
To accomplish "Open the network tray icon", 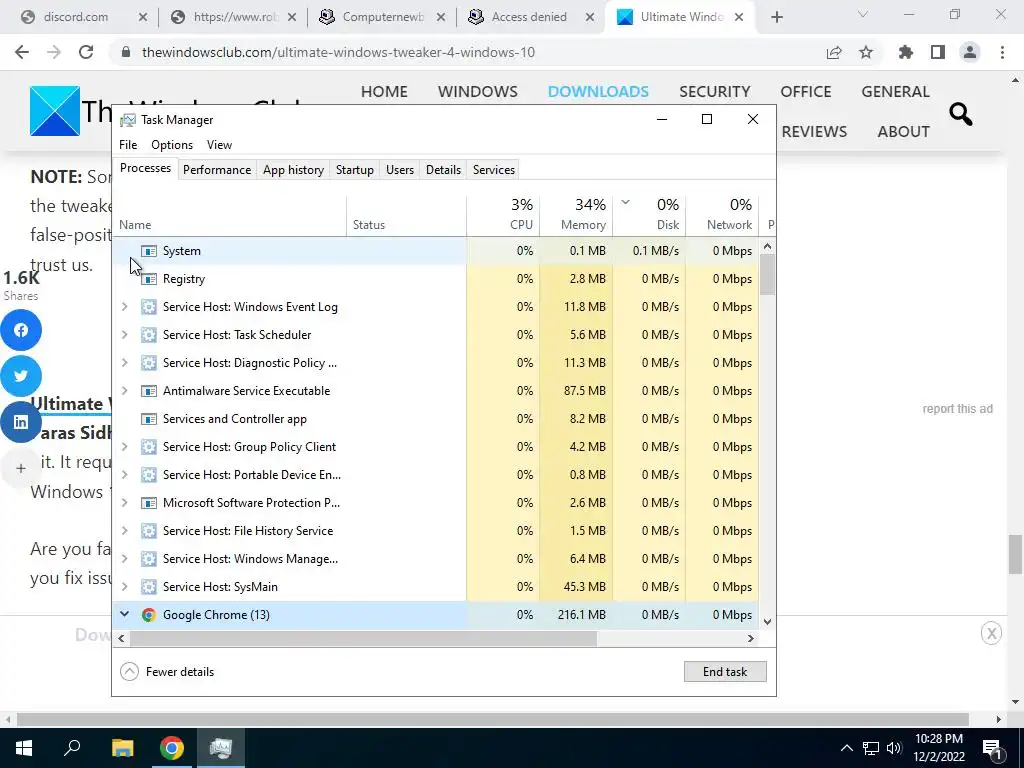I will click(871, 748).
